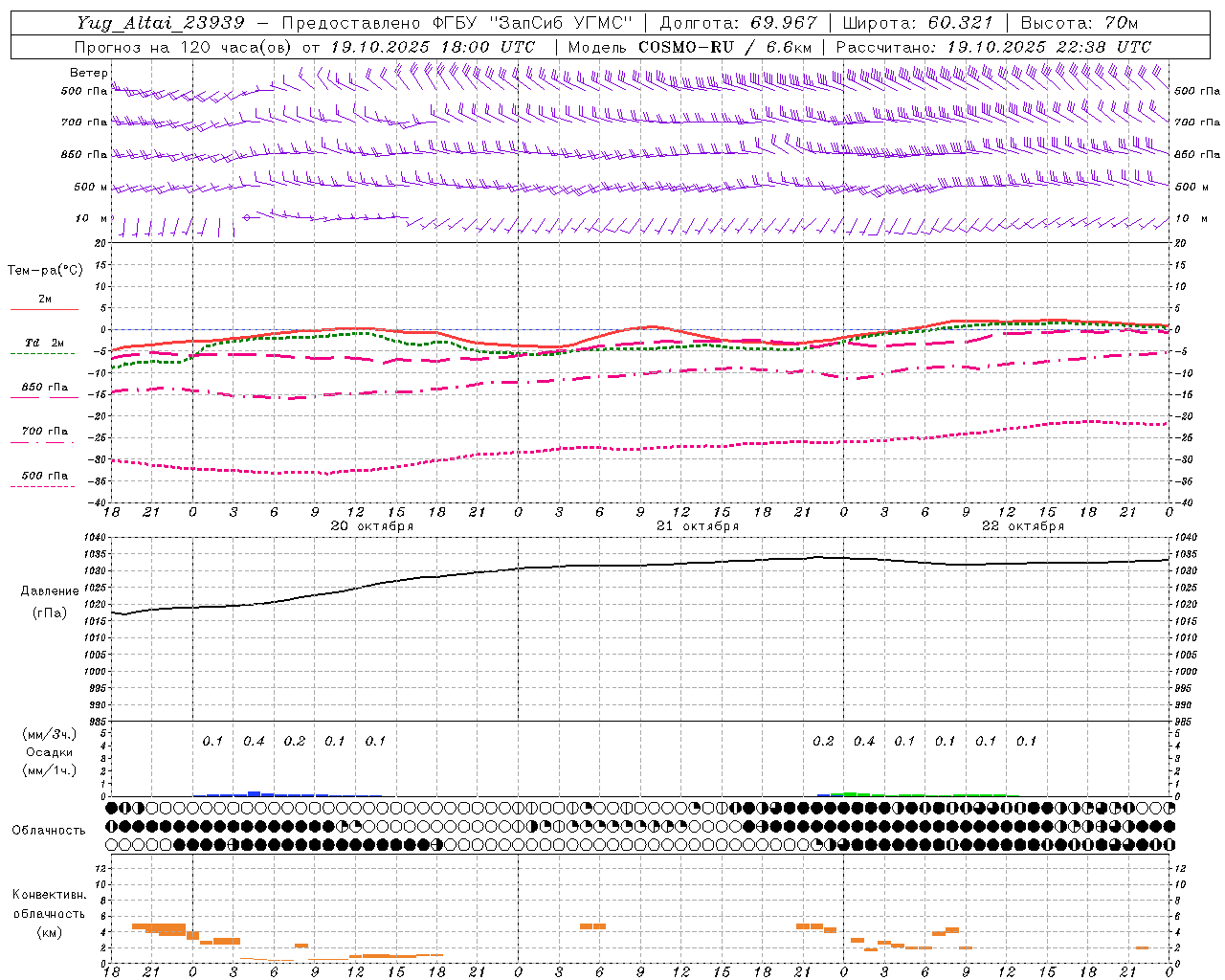Click the 20 октября date label
Screen dimensions: 1225x980
tap(372, 526)
